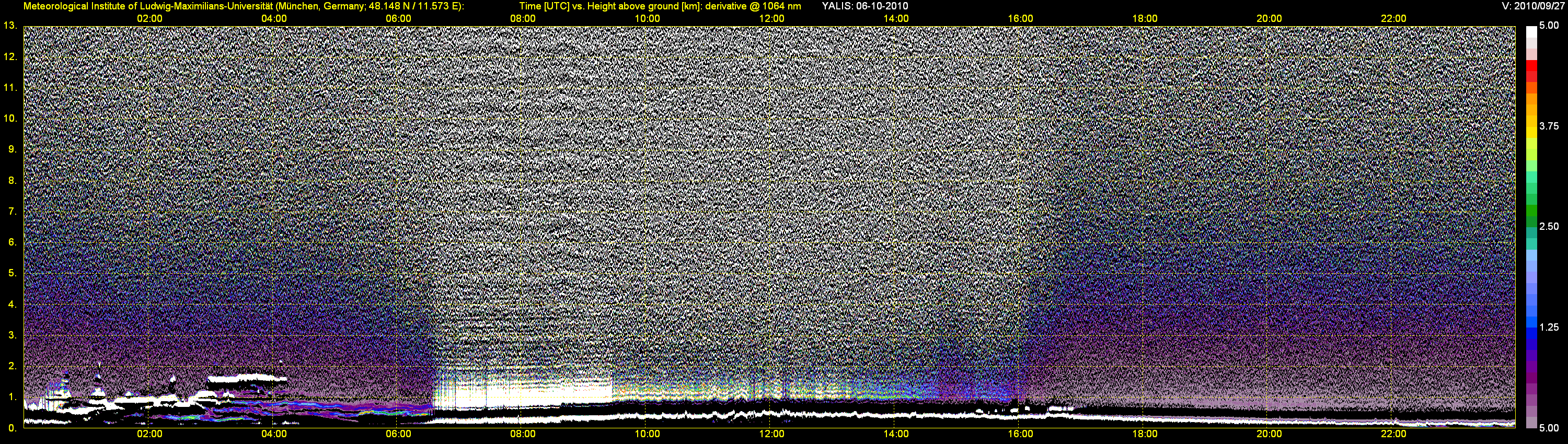Click the 3.75 value on the color scale

(1549, 126)
